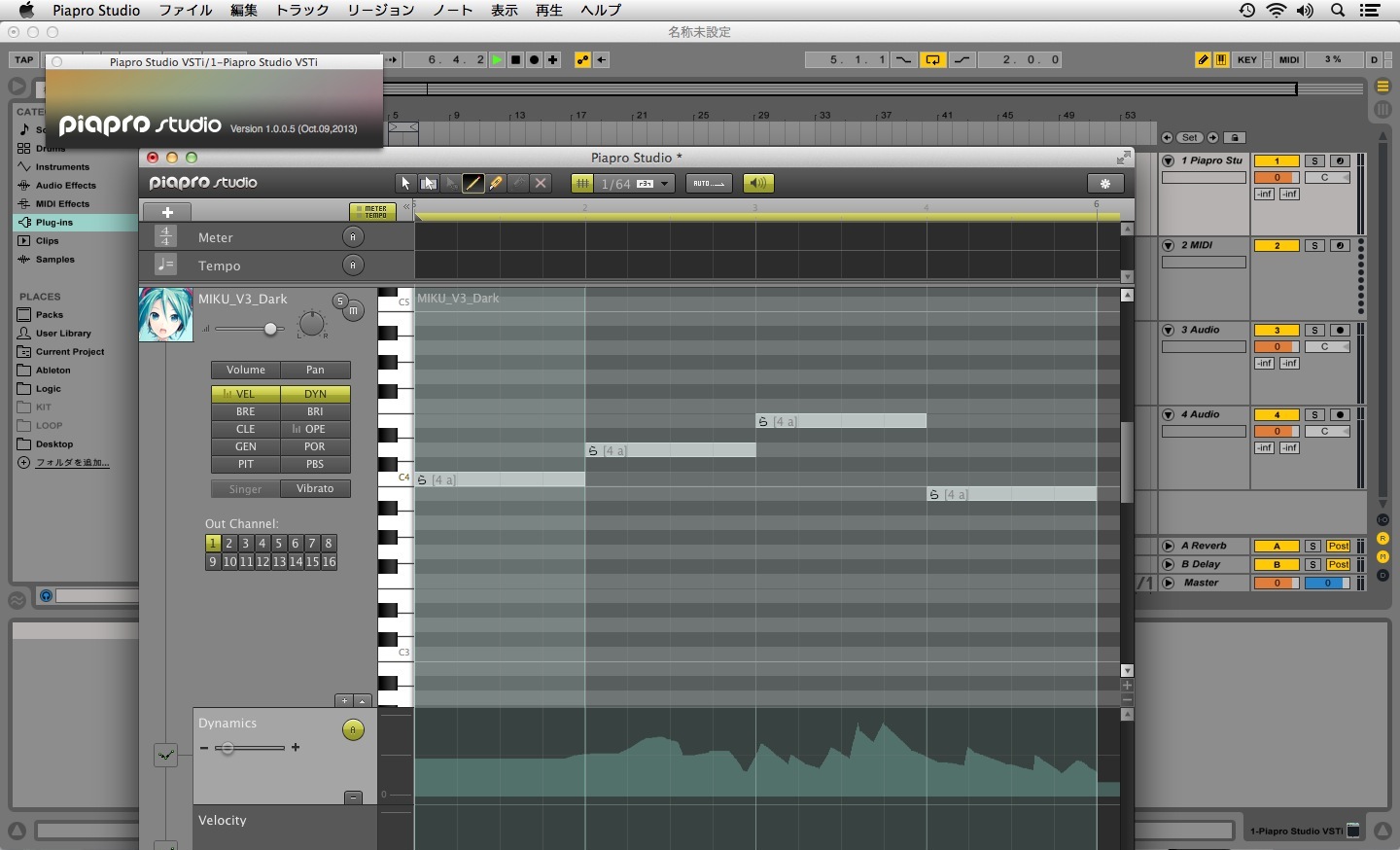Screen dimensions: 1400x850
Task: Click the MIKU track pan knob
Action: (311, 324)
